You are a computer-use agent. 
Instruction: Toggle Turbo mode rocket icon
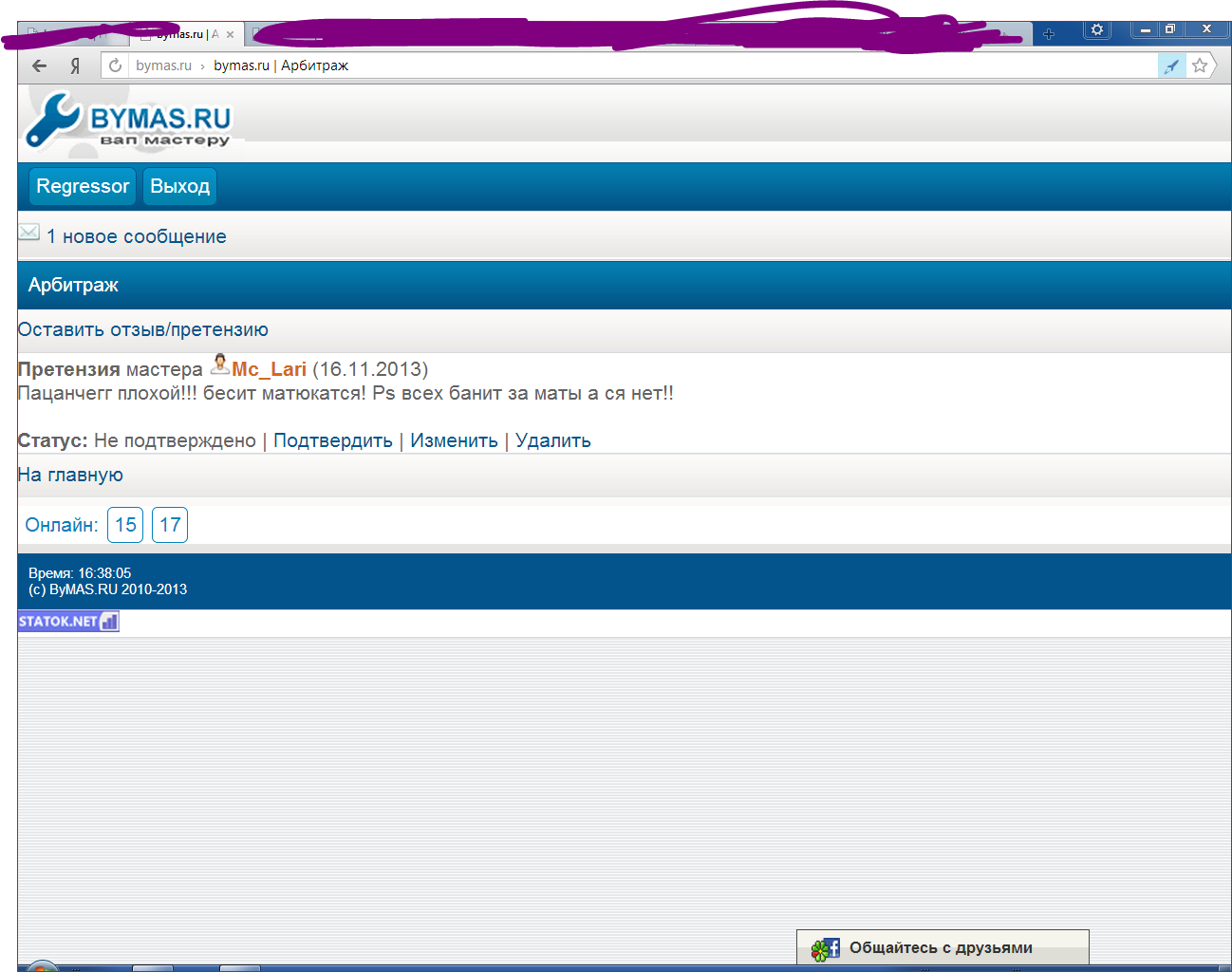1171,65
